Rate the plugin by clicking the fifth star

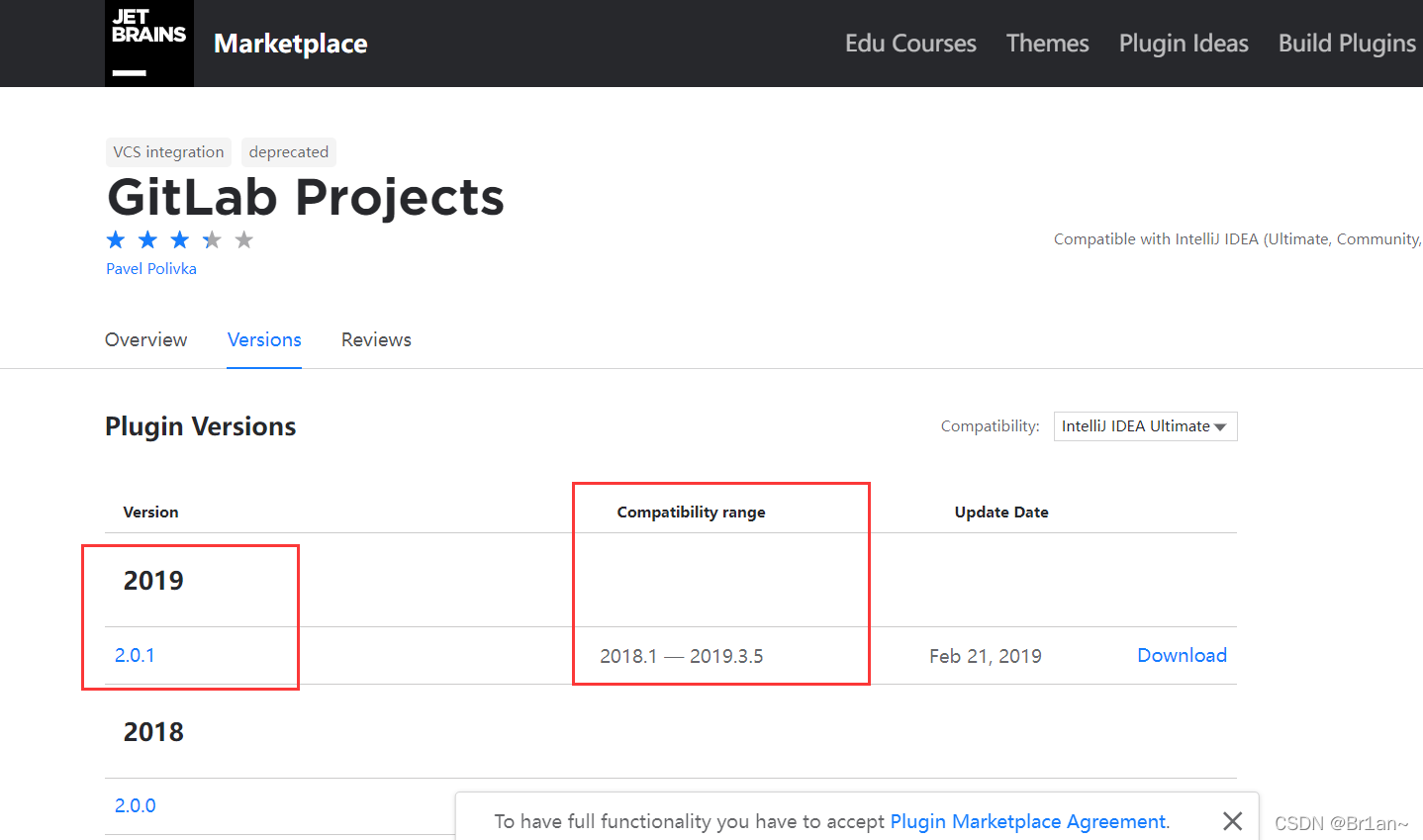click(243, 239)
